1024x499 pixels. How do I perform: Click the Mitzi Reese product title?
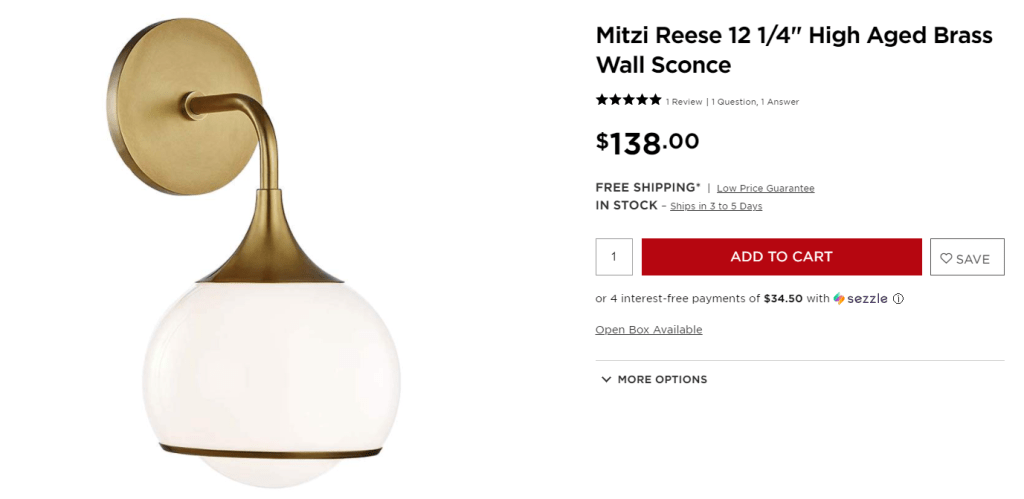793,50
